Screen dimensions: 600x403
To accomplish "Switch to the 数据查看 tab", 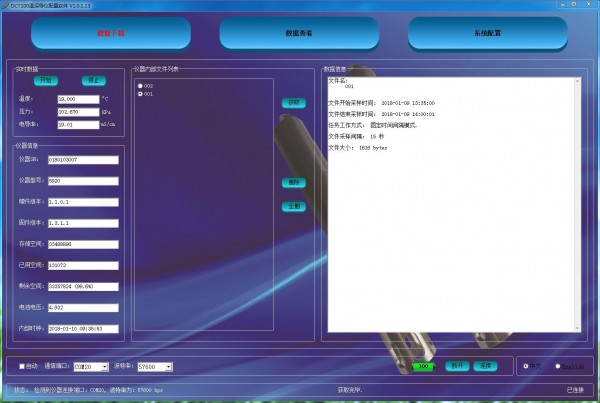I will [299, 33].
